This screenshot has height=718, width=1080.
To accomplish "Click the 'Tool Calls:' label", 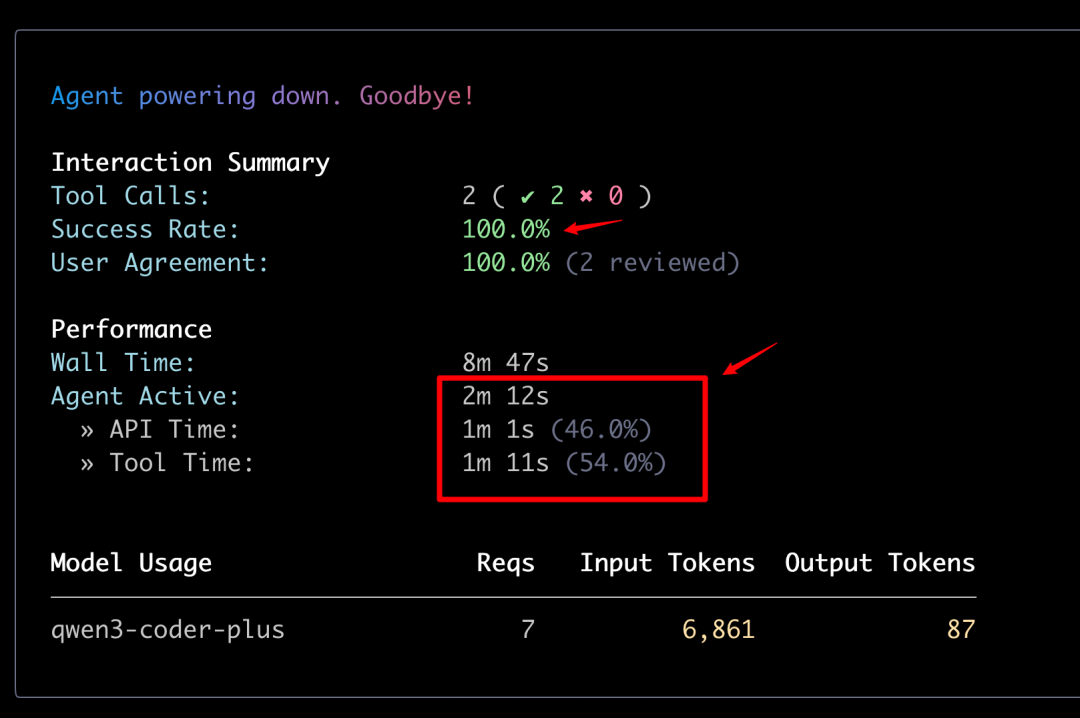I will tap(130, 196).
